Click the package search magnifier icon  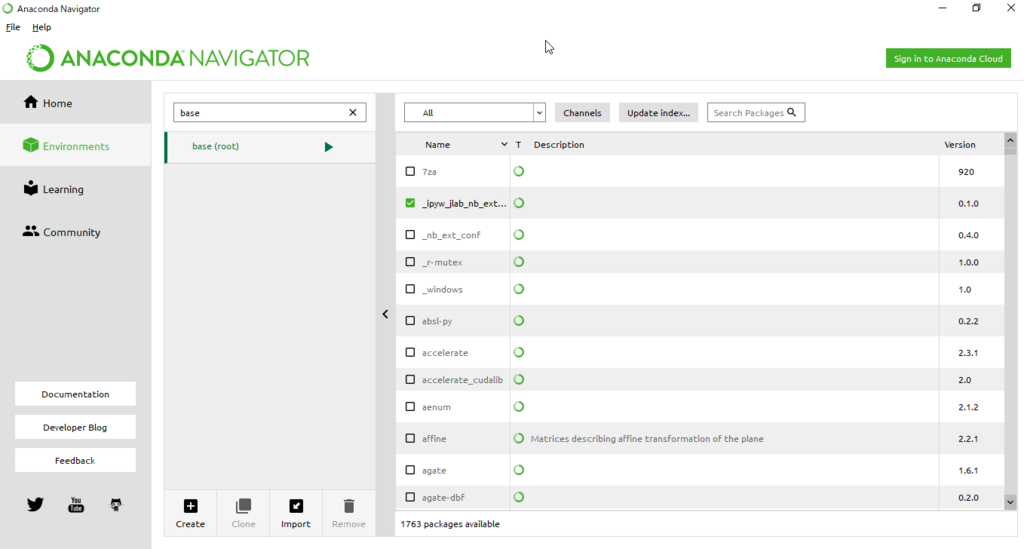point(792,112)
